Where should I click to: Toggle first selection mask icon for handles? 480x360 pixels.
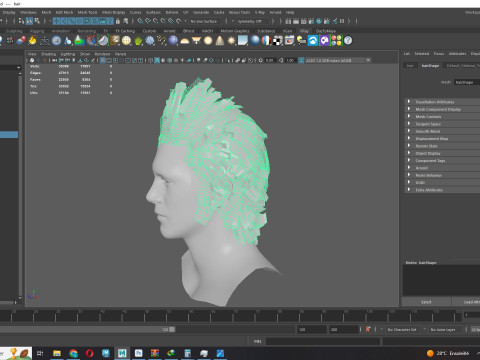click(56, 21)
